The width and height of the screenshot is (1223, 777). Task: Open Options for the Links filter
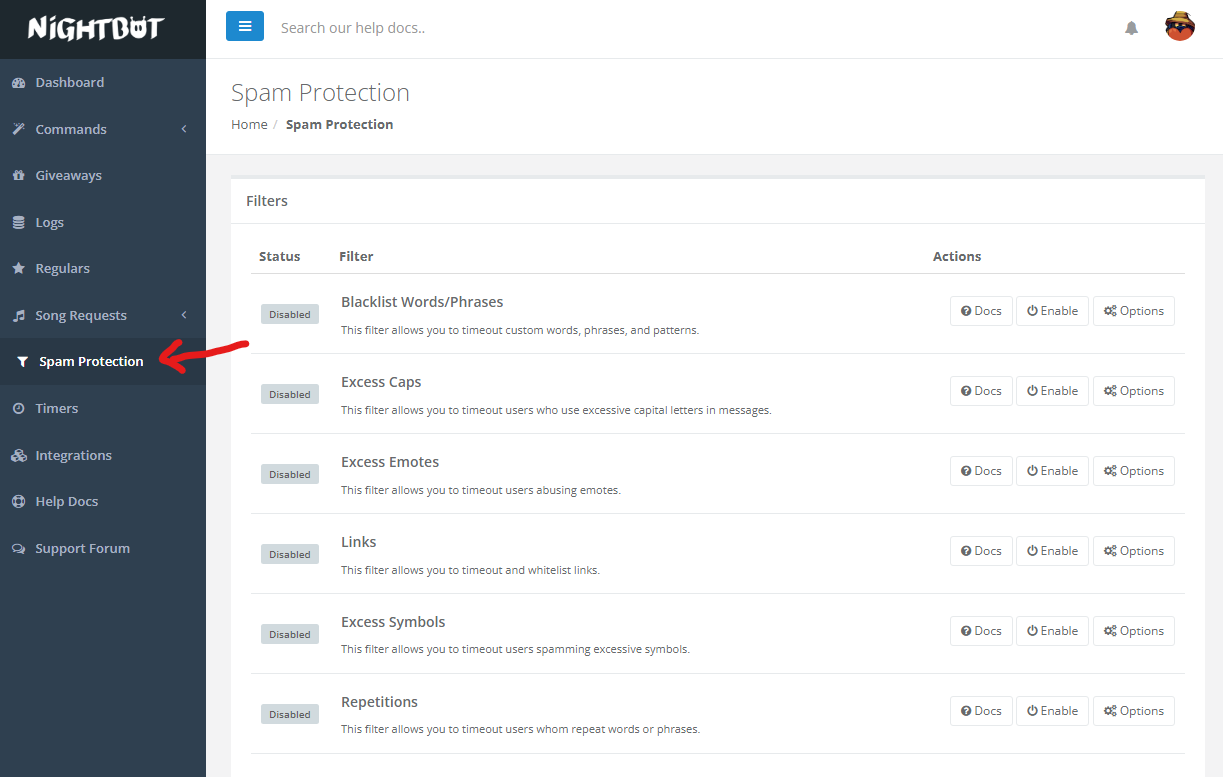[1134, 551]
